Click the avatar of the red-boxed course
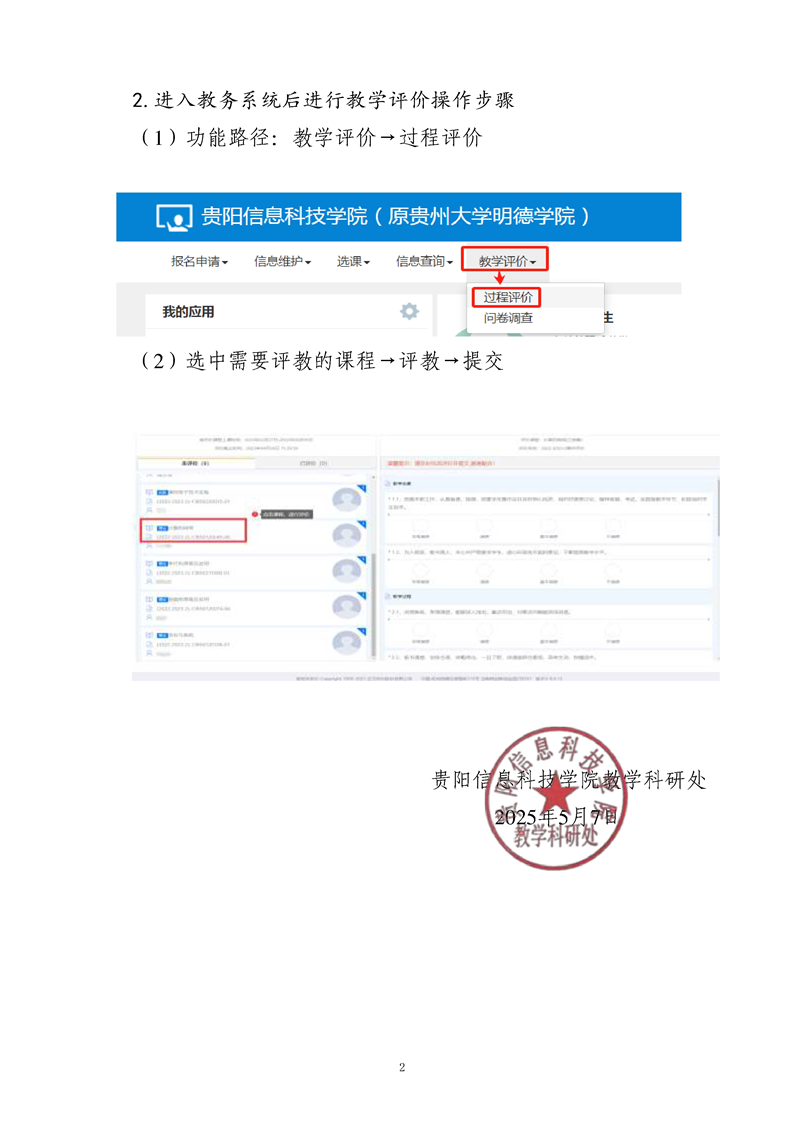 click(347, 534)
